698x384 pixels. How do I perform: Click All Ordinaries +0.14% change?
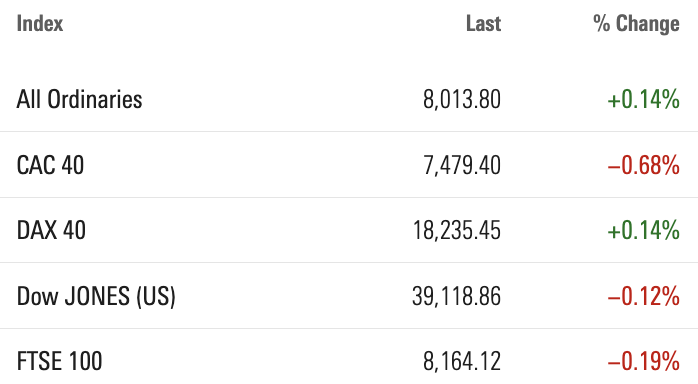coord(644,99)
